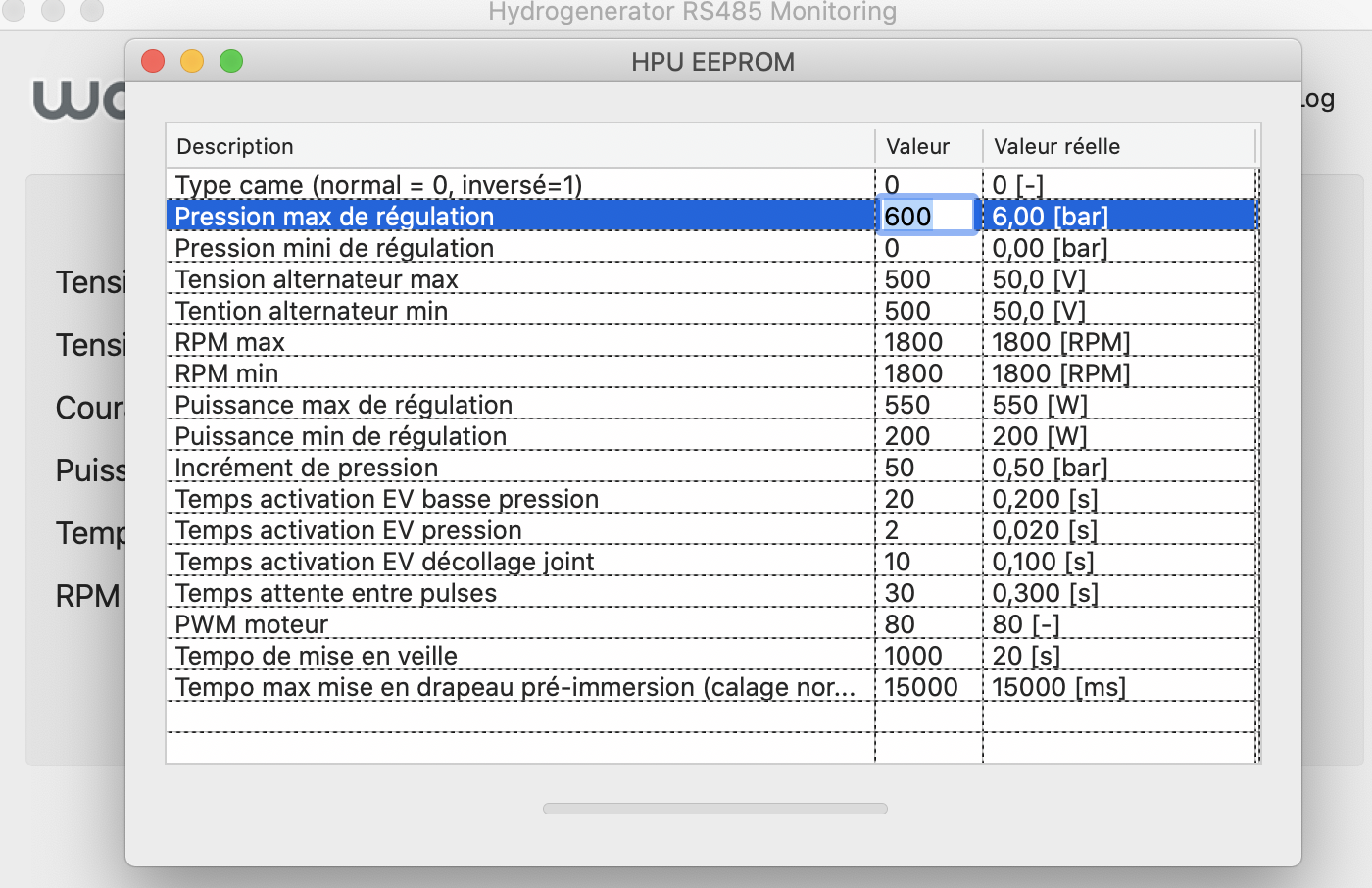Click the red close button of HPU EEPROM
This screenshot has height=888, width=1372.
(153, 61)
